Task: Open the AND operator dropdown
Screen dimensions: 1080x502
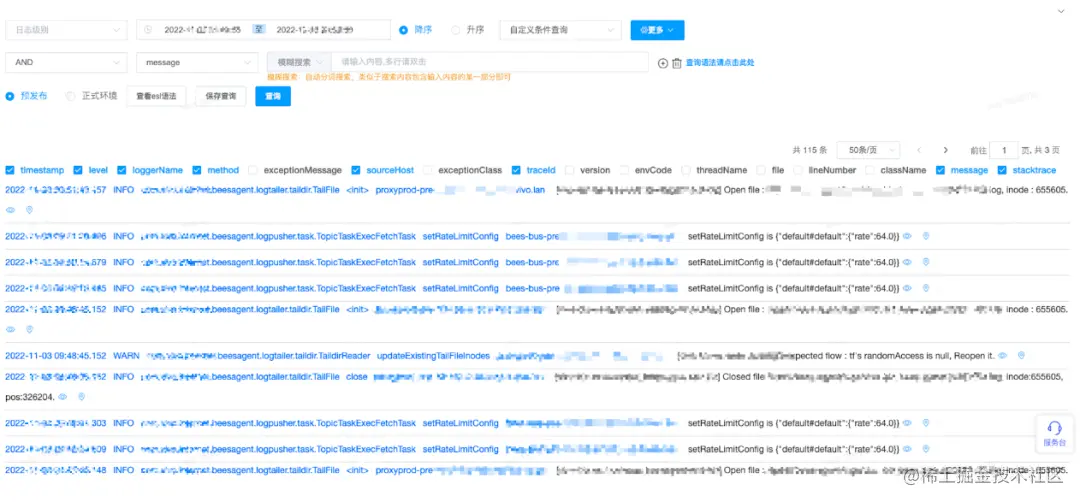Action: [66, 62]
